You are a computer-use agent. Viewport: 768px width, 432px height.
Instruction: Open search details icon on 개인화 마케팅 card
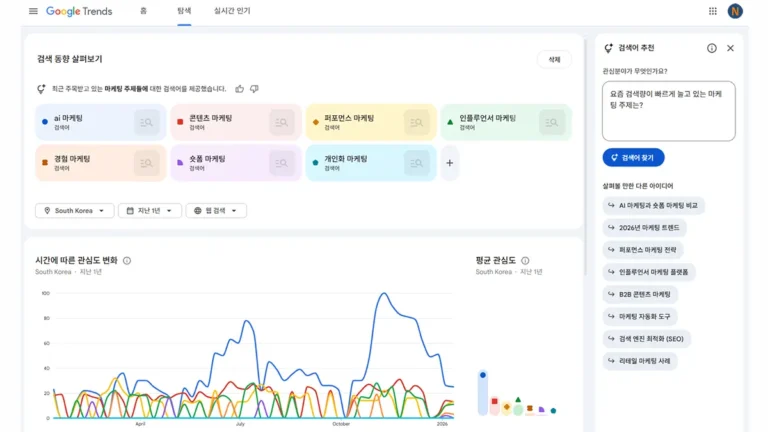pyautogui.click(x=417, y=163)
